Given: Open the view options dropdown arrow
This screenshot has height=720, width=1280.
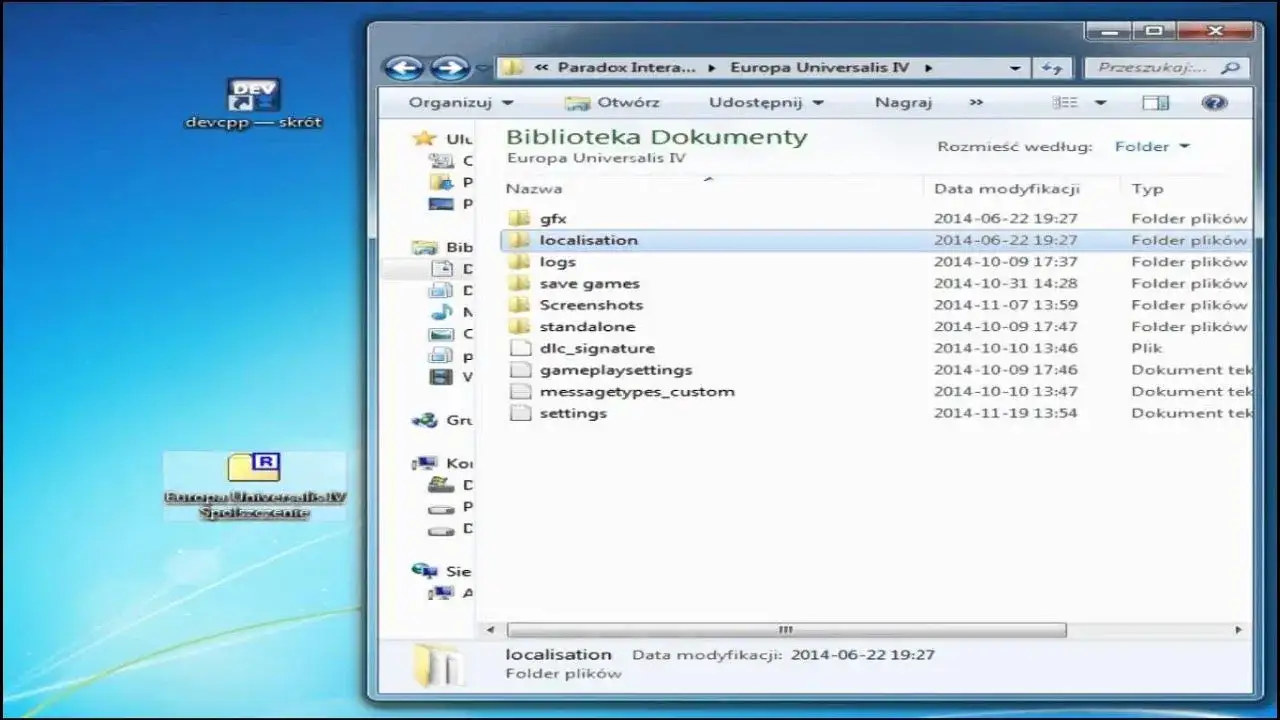Looking at the screenshot, I should 1100,102.
